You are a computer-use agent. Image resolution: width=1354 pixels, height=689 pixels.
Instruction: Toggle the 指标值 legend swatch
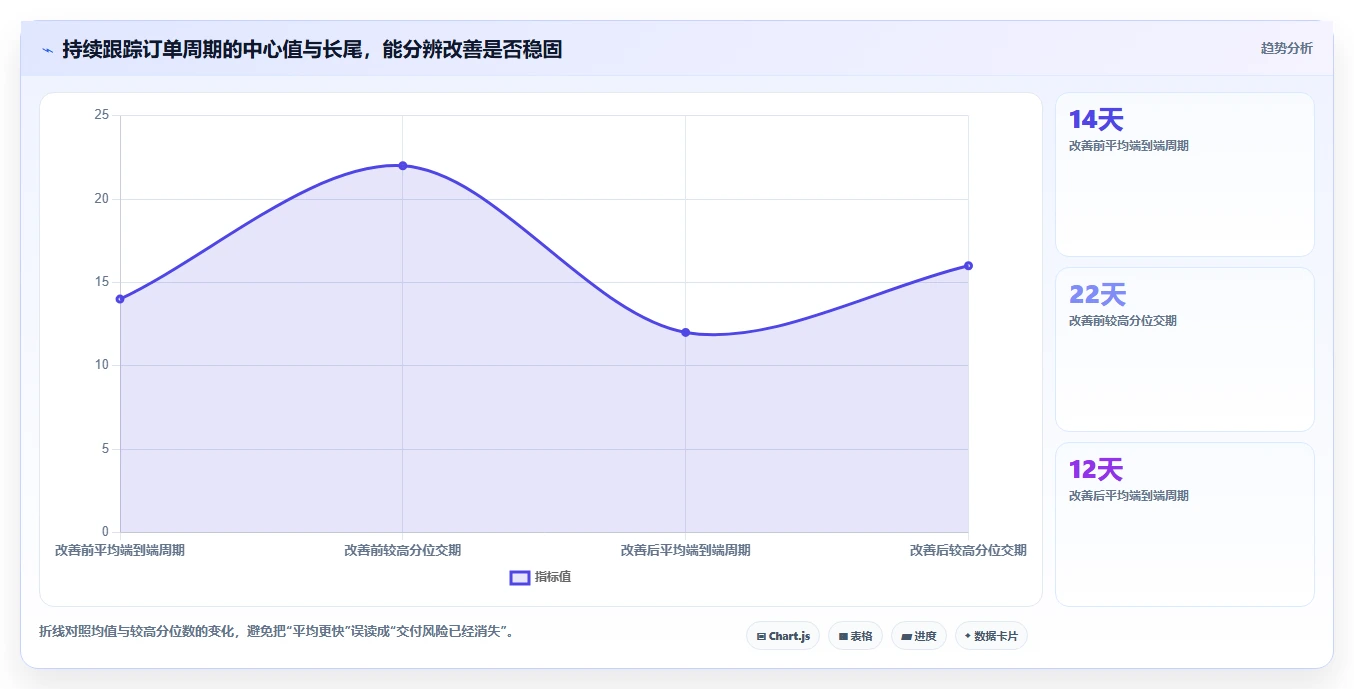[520, 577]
